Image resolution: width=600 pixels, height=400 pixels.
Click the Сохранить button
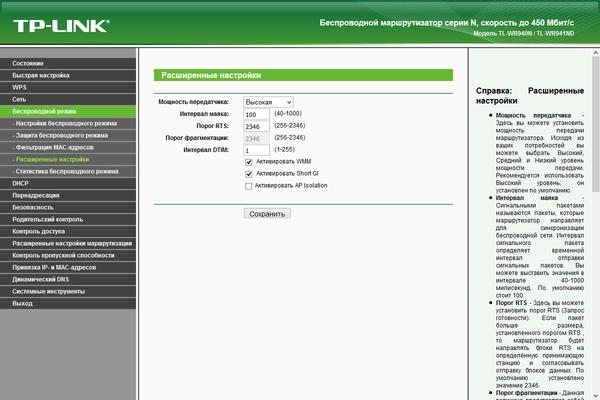(x=267, y=214)
